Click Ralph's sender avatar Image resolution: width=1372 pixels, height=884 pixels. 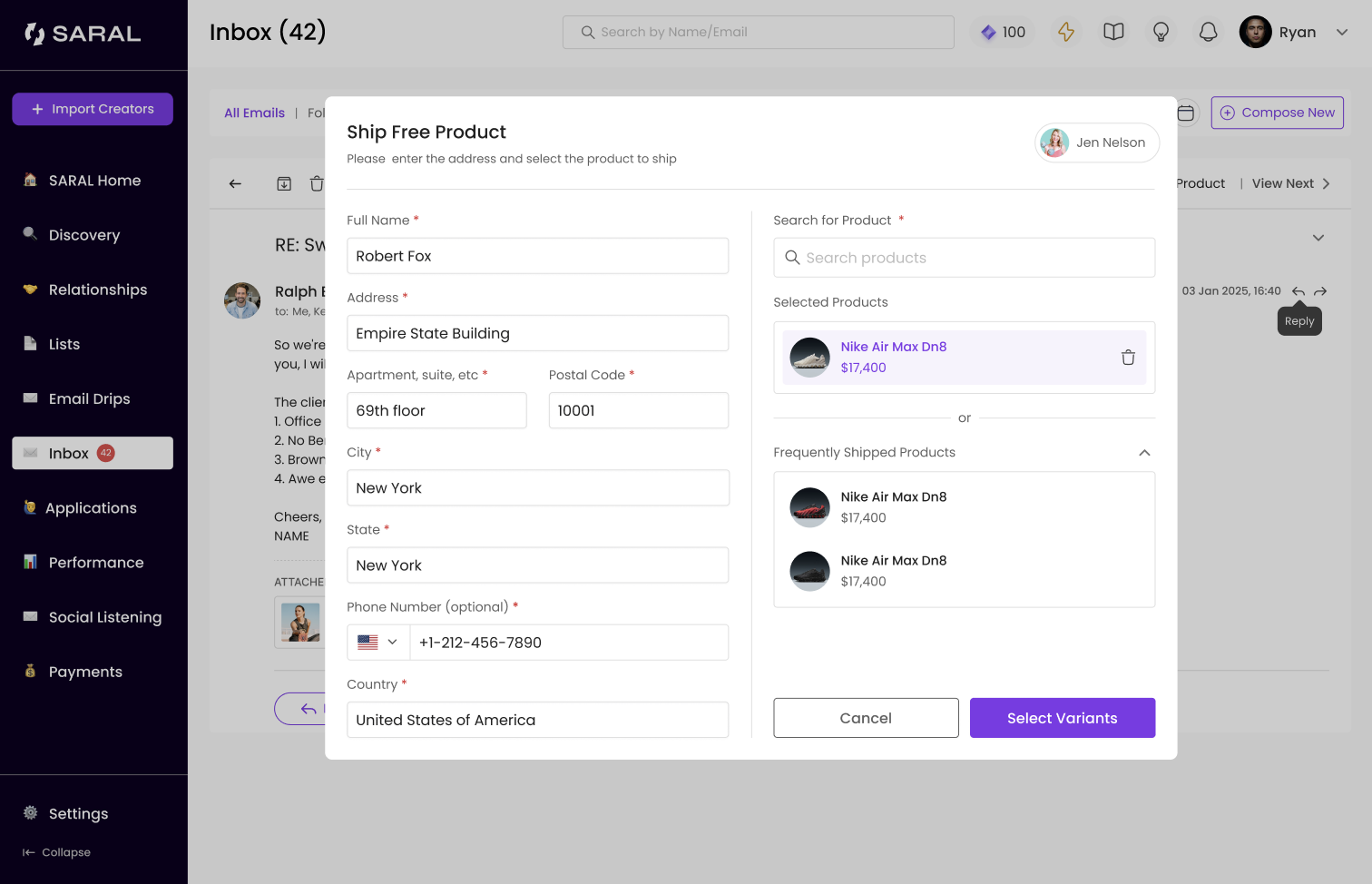242,300
